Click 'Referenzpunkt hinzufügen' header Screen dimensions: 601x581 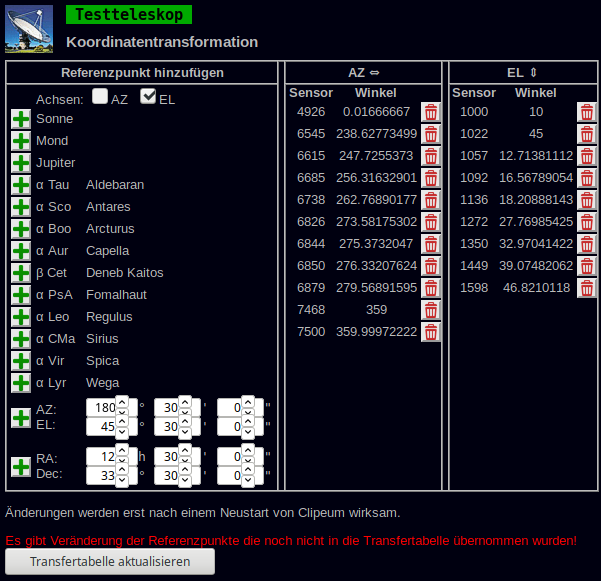pyautogui.click(x=142, y=73)
